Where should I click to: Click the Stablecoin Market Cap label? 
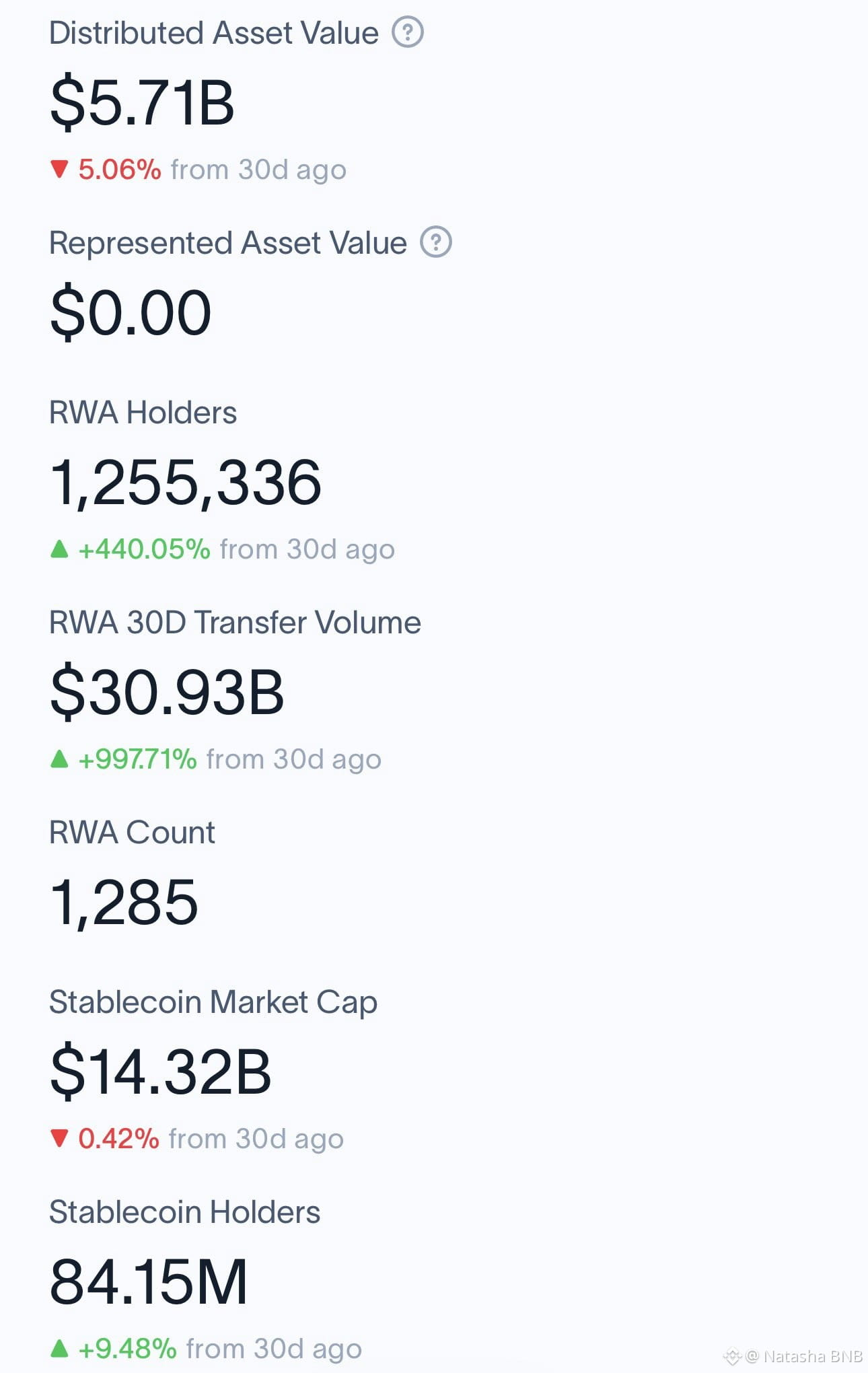213,1002
